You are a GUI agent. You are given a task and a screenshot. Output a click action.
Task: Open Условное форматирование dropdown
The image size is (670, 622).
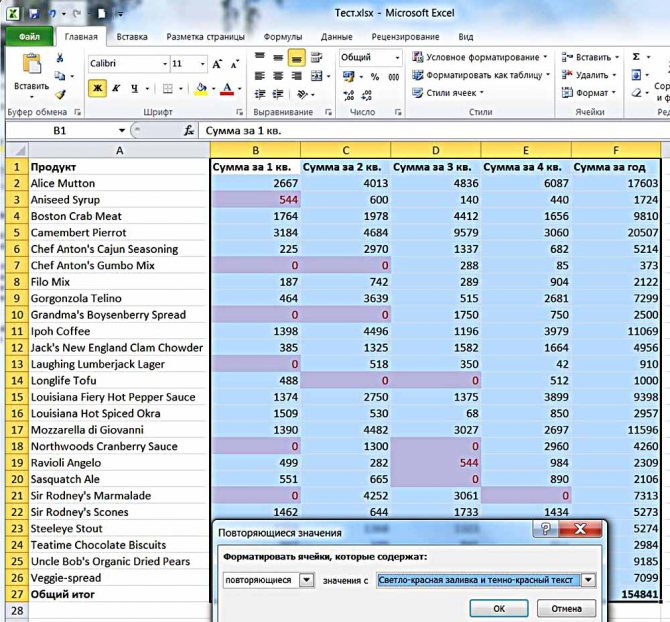pyautogui.click(x=480, y=57)
